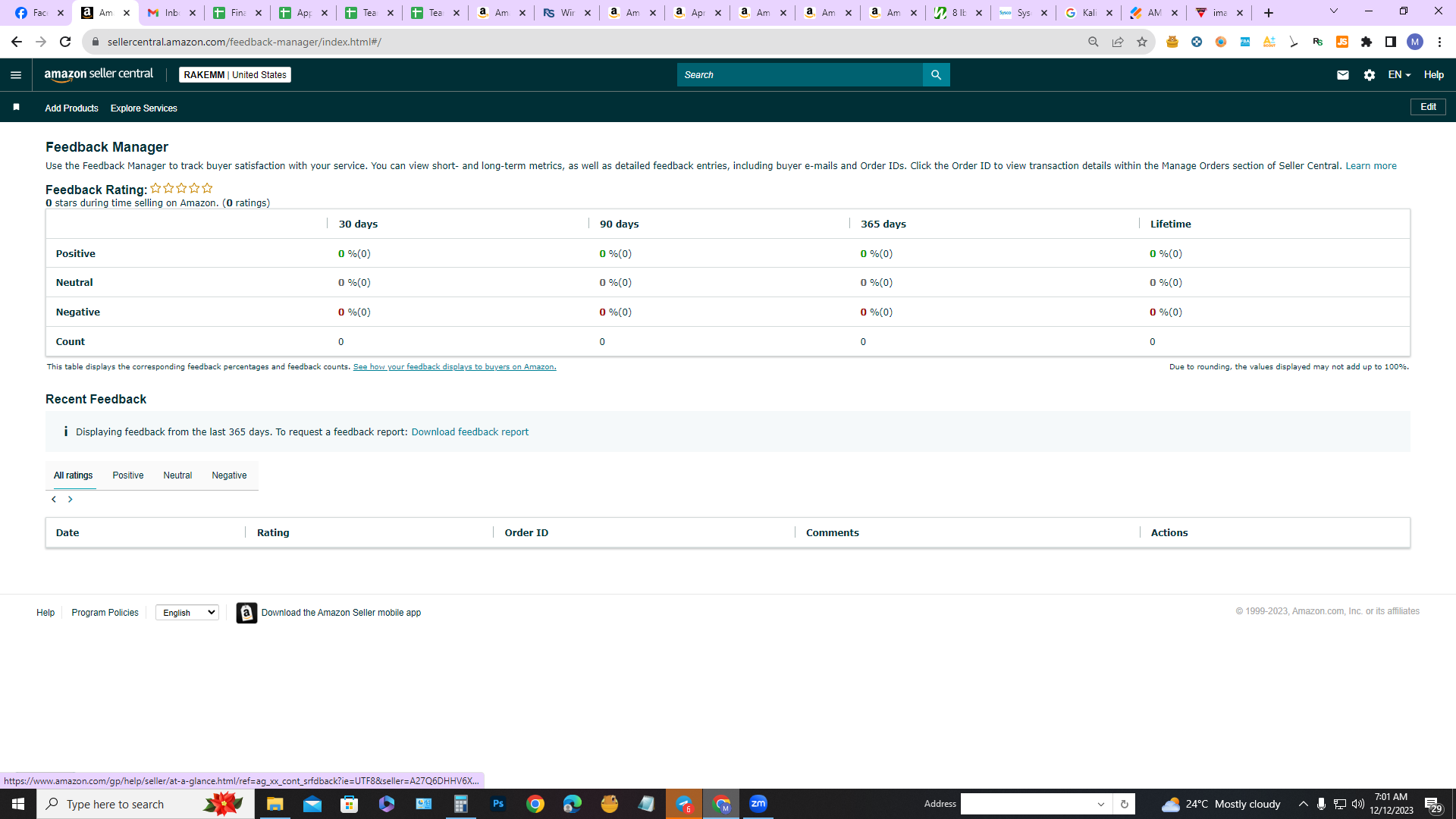Switch to the Gmail Inbox browser tab
Viewport: 1456px width, 819px height.
click(171, 13)
